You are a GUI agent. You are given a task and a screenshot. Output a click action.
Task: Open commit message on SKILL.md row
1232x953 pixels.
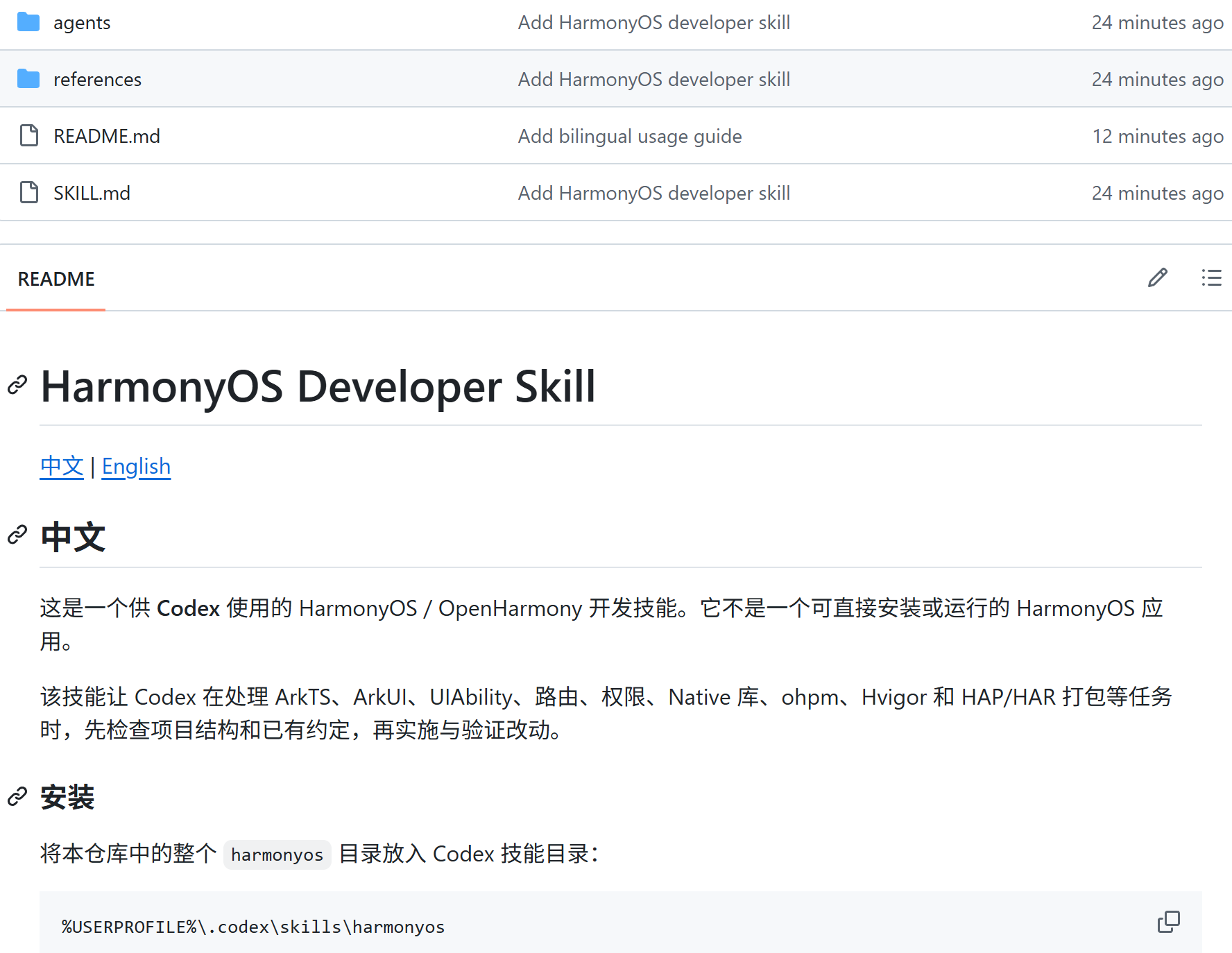[654, 194]
